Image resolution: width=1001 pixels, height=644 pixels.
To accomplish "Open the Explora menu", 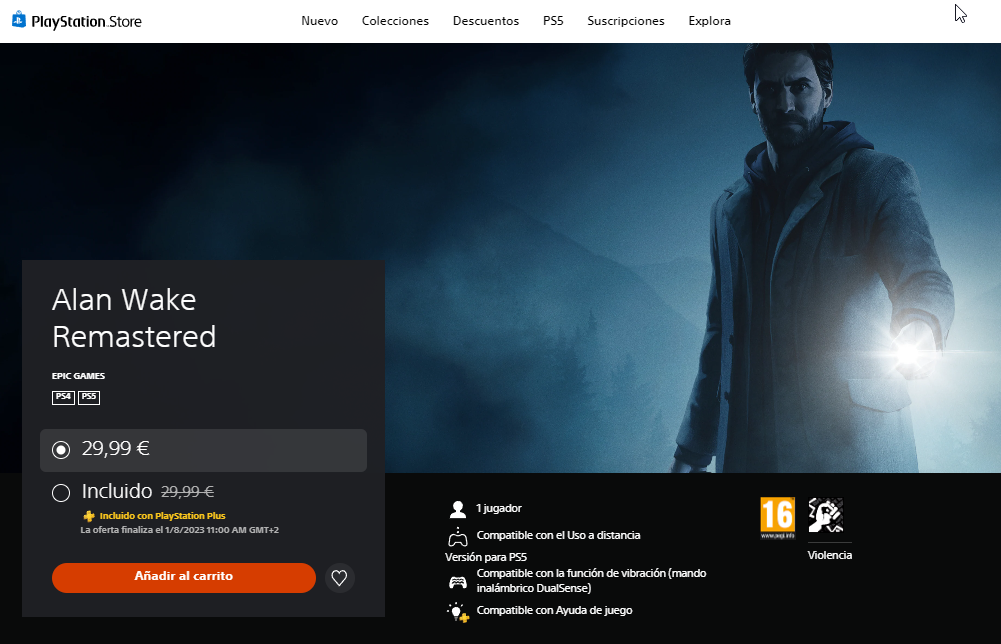I will click(x=709, y=21).
